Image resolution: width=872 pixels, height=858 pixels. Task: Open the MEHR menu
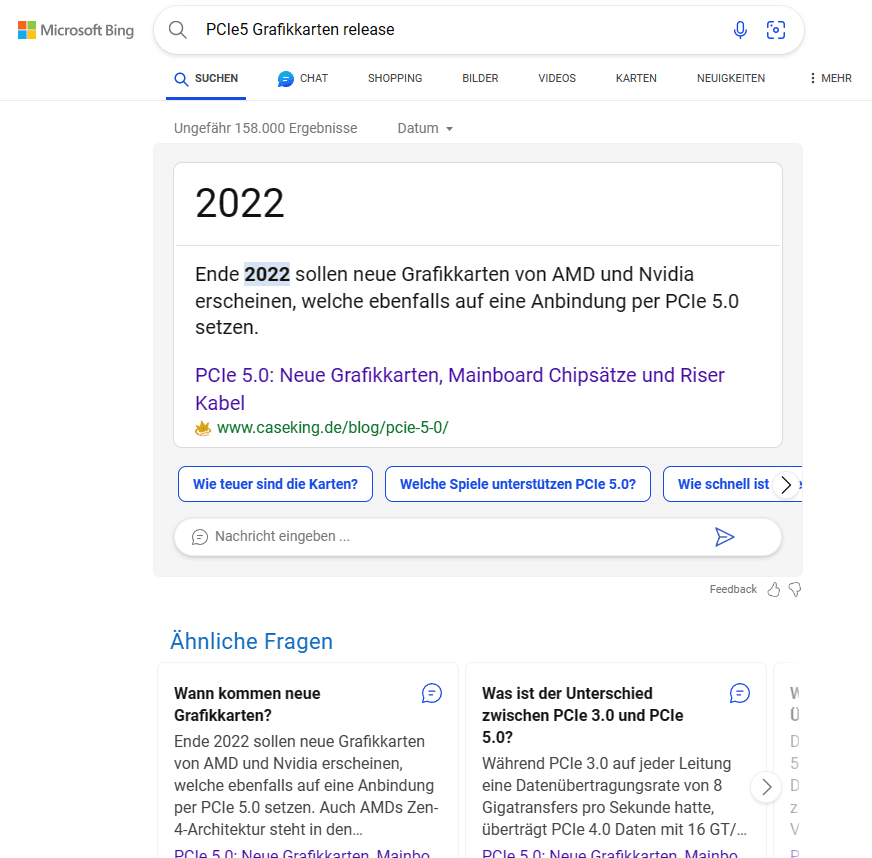click(x=831, y=78)
